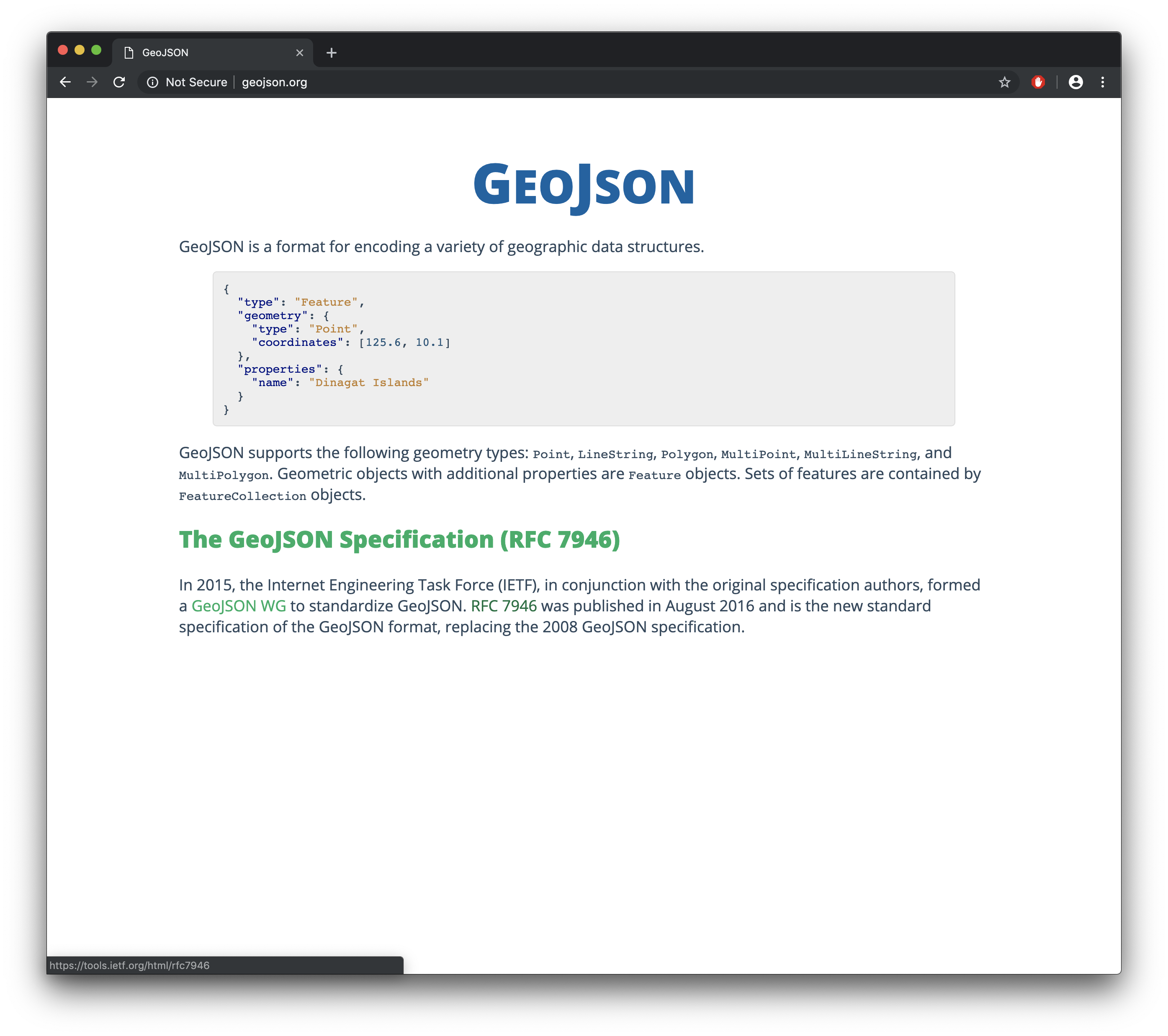Open Chrome's three-dot options menu

click(x=1102, y=82)
